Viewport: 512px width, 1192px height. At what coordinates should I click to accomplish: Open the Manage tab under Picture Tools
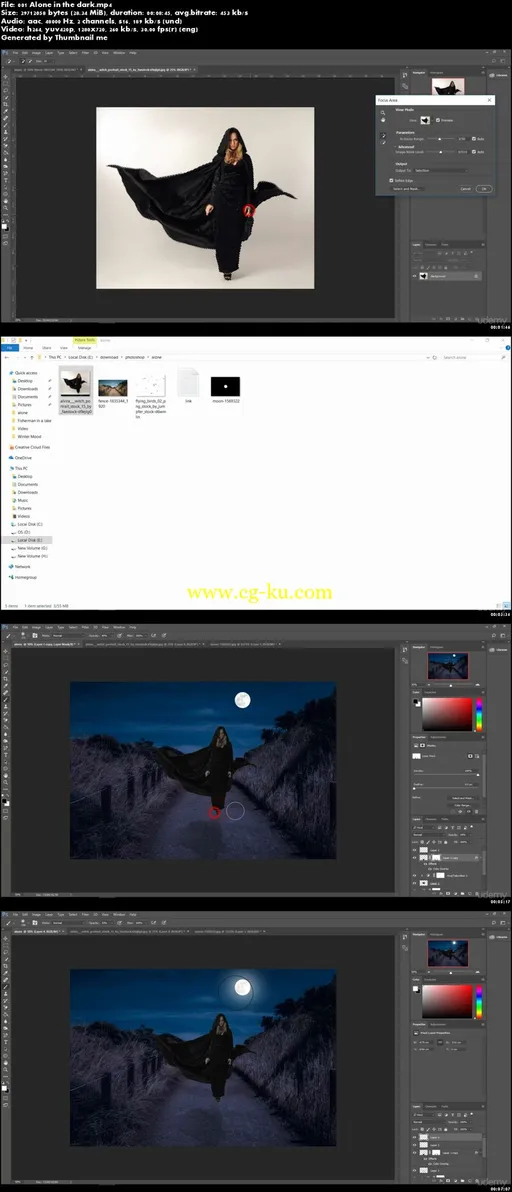click(x=84, y=347)
